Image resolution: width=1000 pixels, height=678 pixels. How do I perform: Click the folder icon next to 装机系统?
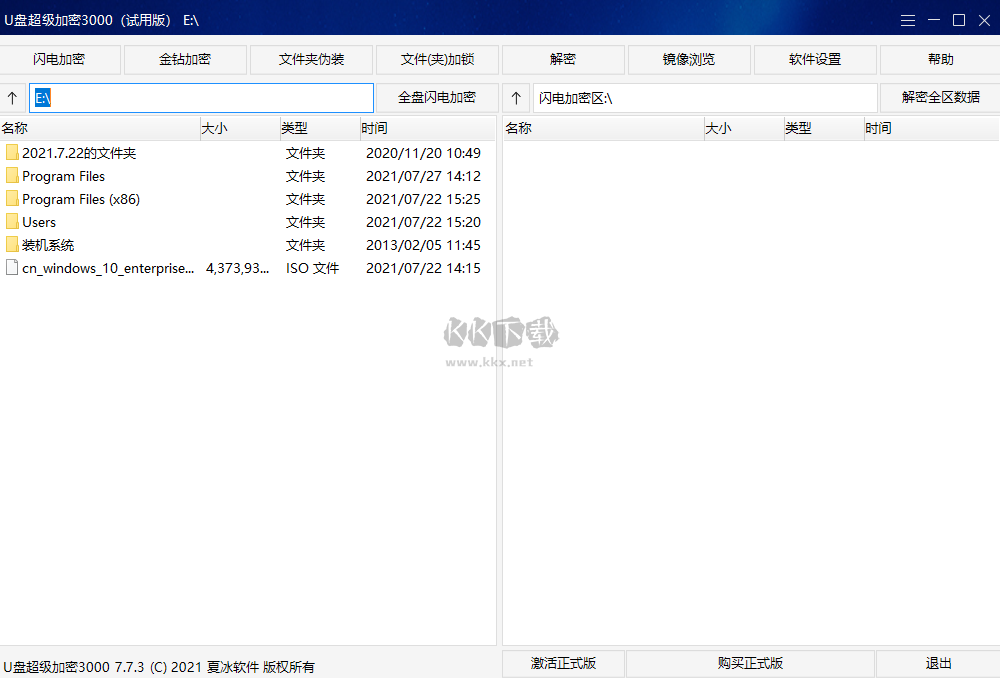pyautogui.click(x=12, y=244)
